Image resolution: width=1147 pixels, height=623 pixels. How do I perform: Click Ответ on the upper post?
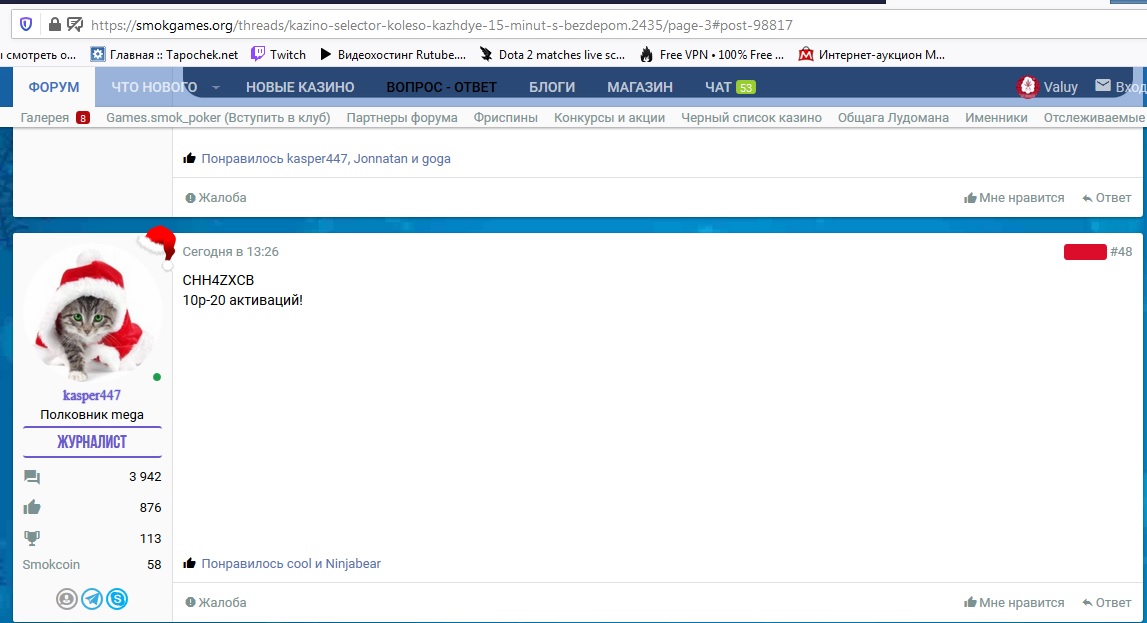(x=1107, y=197)
